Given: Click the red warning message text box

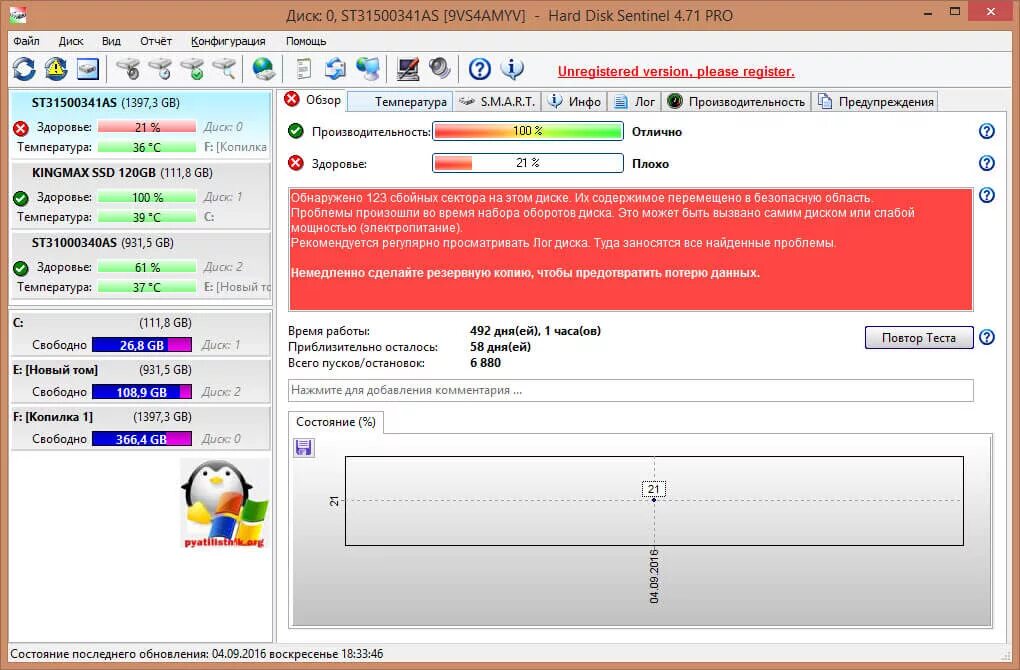Looking at the screenshot, I should 630,250.
